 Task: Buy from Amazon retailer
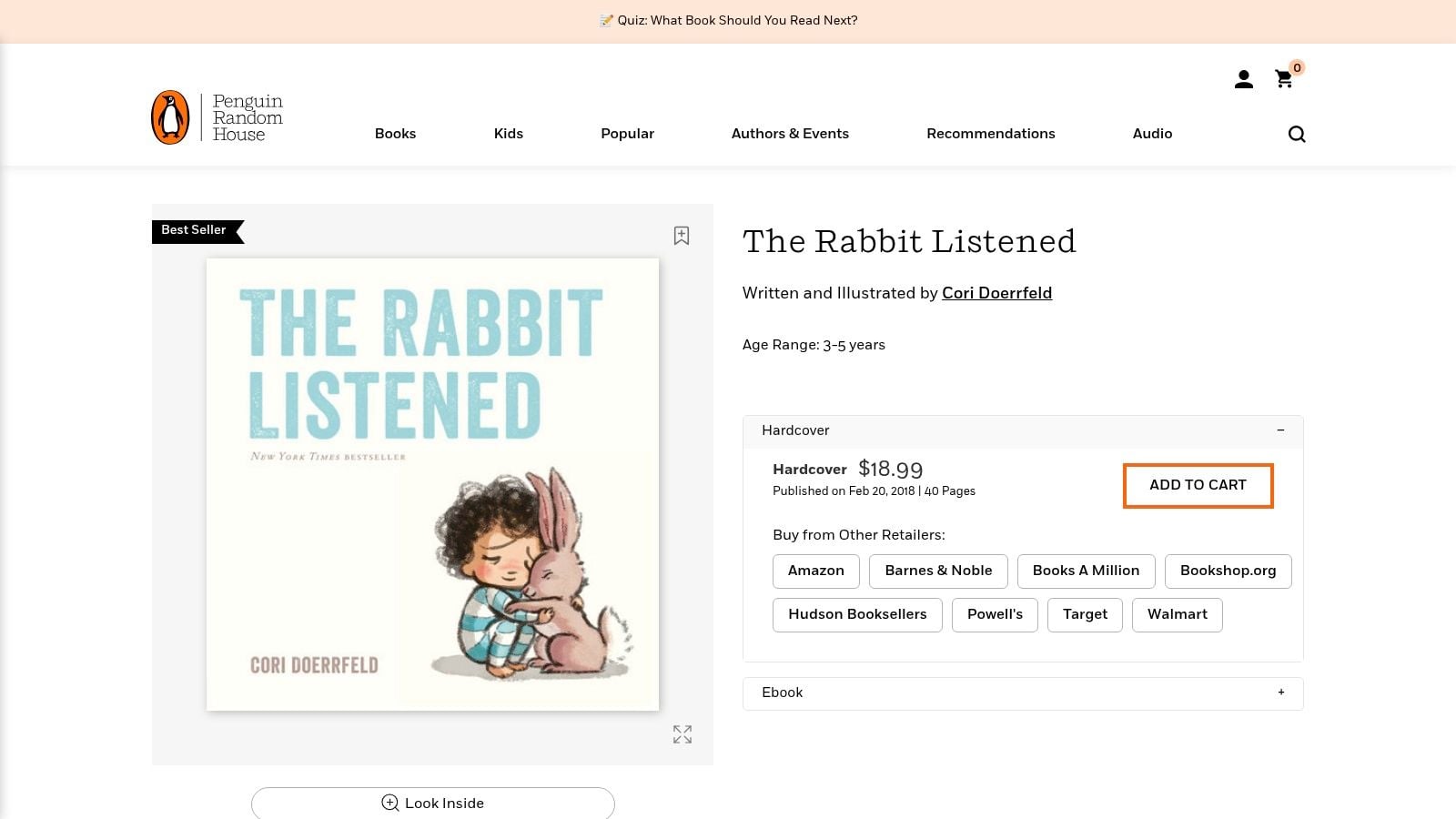[x=816, y=571]
